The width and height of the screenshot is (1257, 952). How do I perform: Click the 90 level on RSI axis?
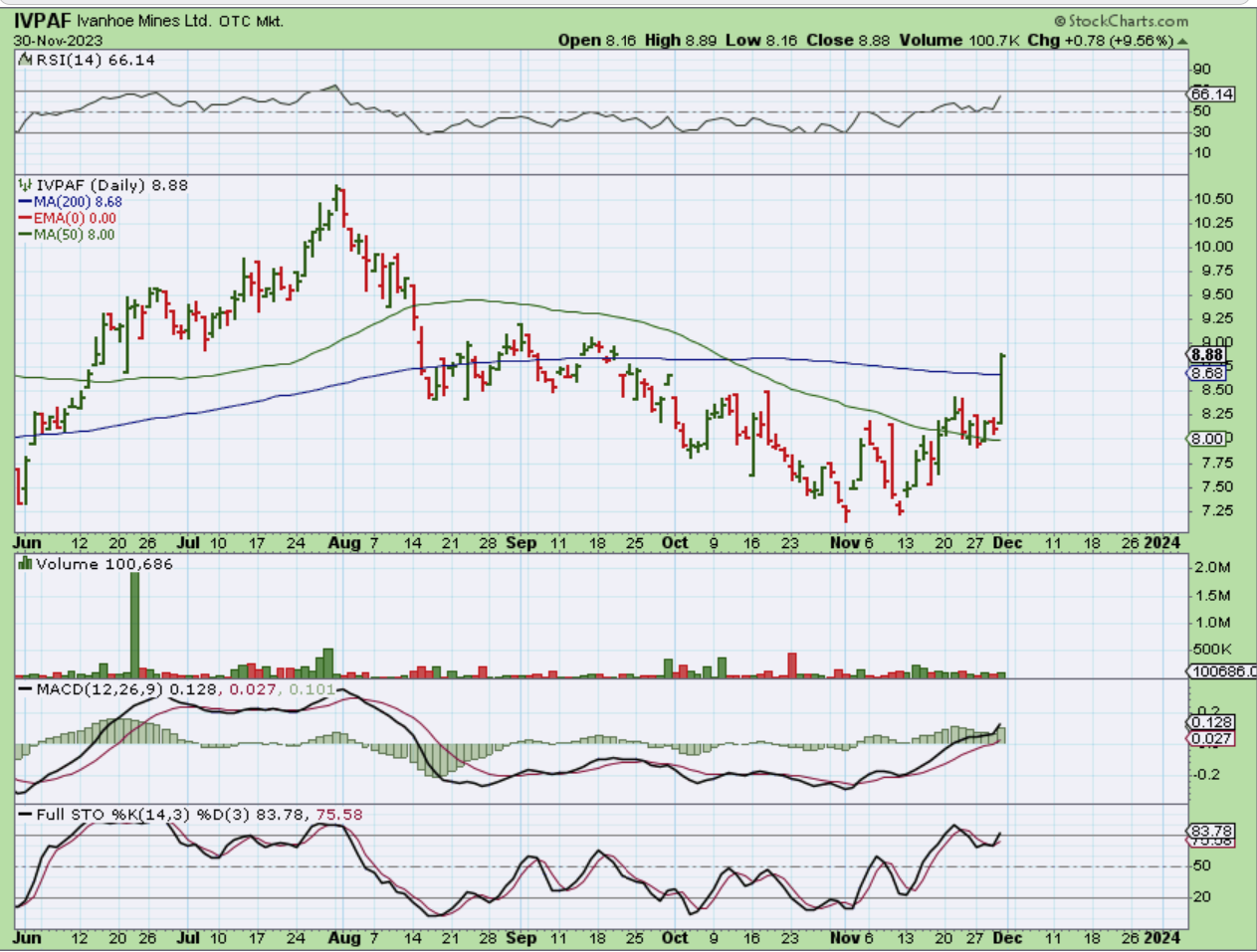pos(1201,70)
